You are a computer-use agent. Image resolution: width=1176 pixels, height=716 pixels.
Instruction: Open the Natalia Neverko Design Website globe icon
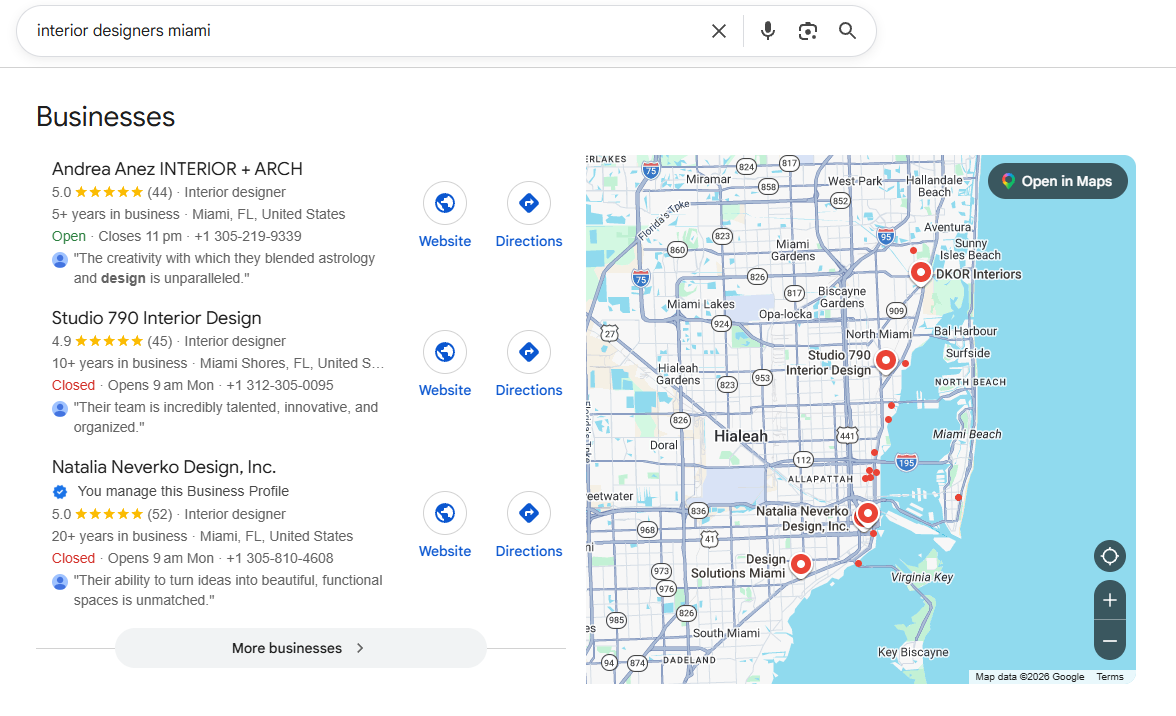(445, 513)
